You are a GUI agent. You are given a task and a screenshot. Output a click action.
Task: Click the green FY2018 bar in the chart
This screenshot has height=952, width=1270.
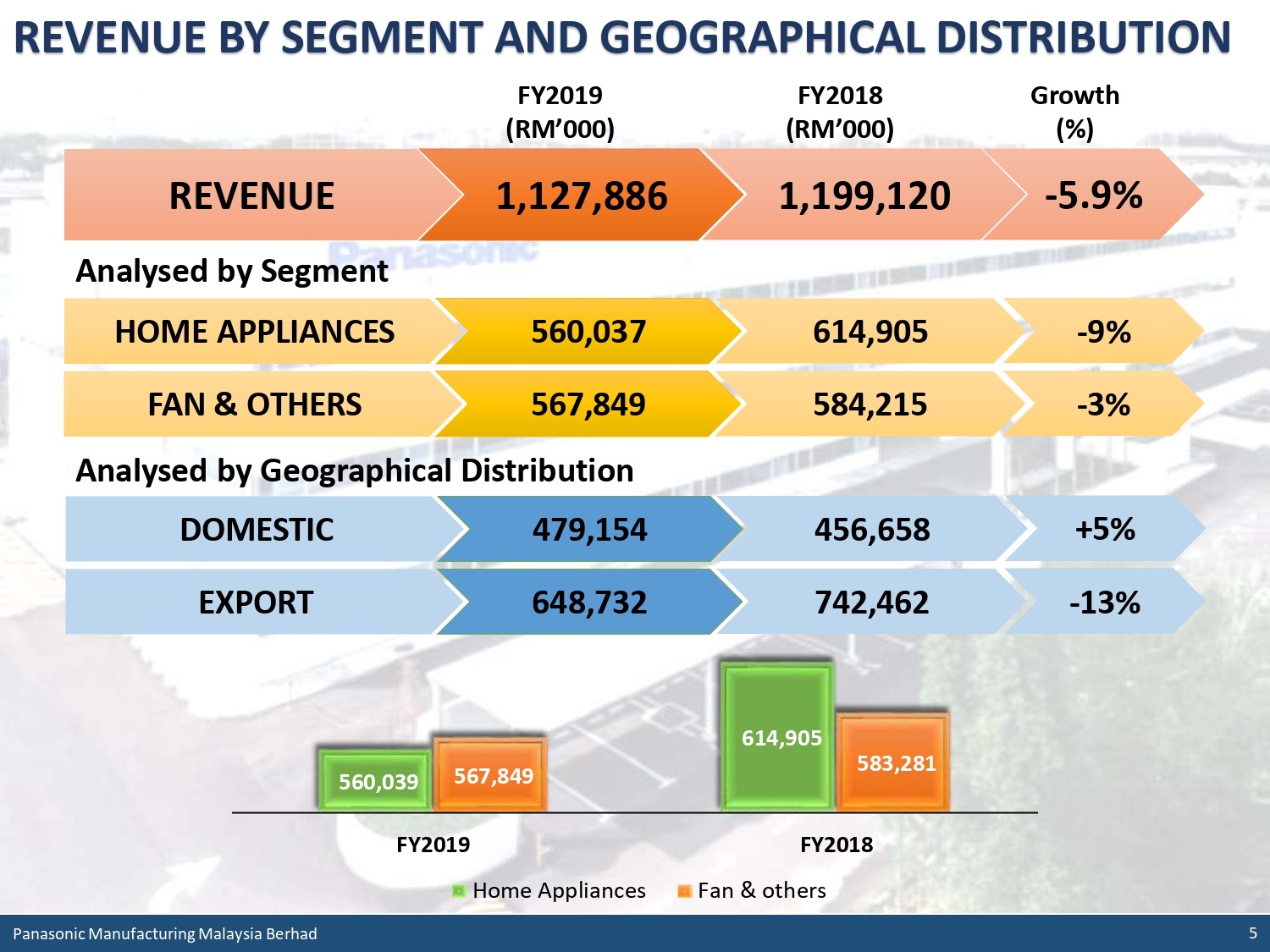778,736
